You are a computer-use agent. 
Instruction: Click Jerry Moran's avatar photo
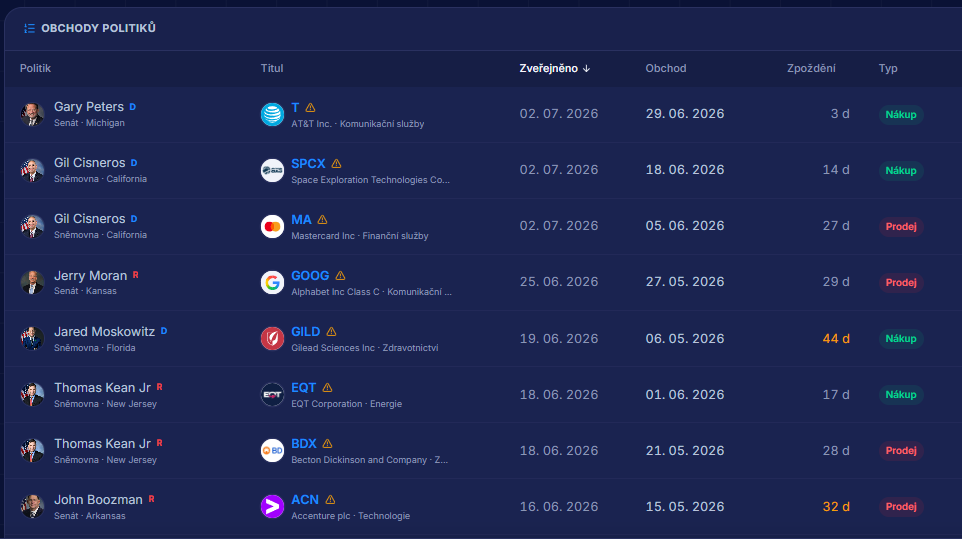[x=32, y=283]
